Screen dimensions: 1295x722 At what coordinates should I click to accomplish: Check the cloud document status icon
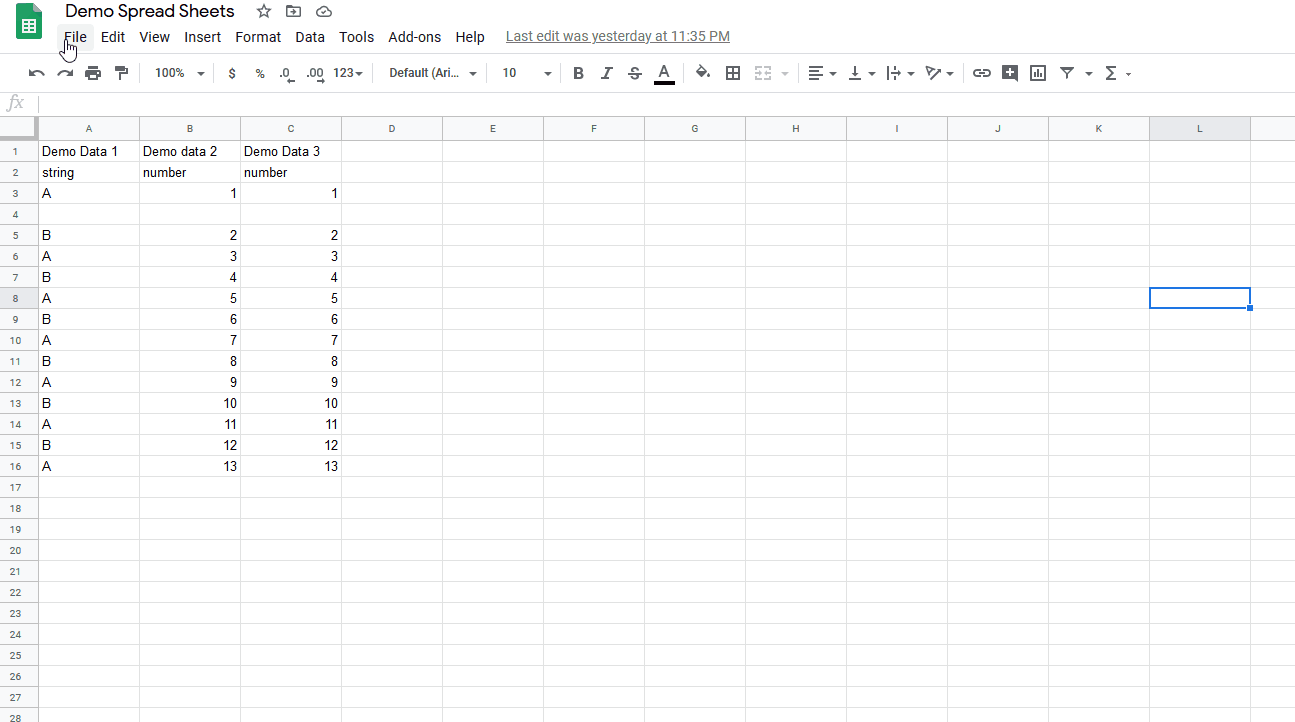(323, 11)
